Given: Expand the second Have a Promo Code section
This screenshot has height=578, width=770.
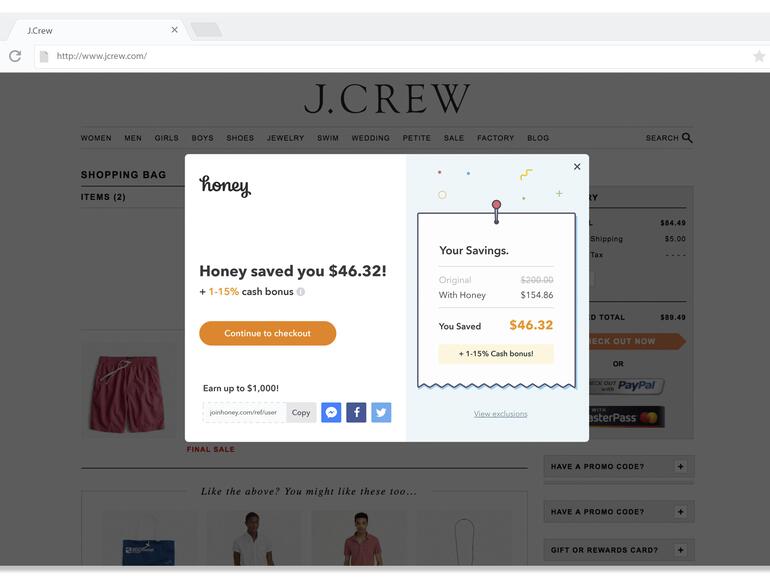Looking at the screenshot, I should tap(680, 512).
